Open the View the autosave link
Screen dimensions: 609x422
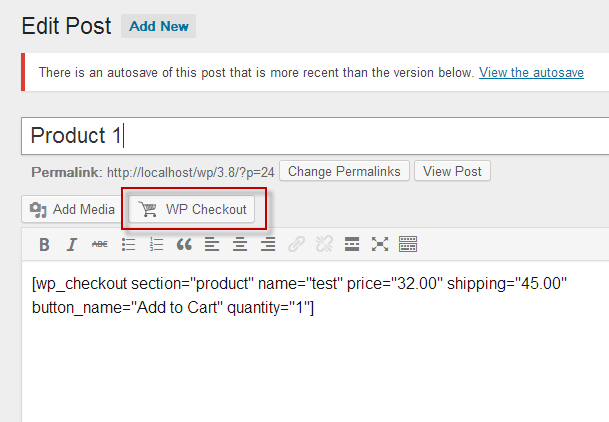[531, 73]
